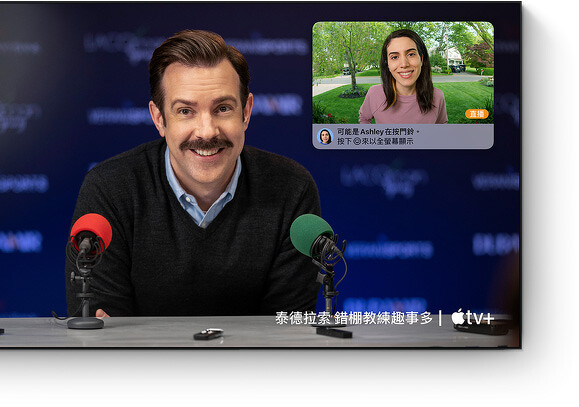Select the 來以全螢幕顯示 fullscreen hint text

click(x=387, y=141)
